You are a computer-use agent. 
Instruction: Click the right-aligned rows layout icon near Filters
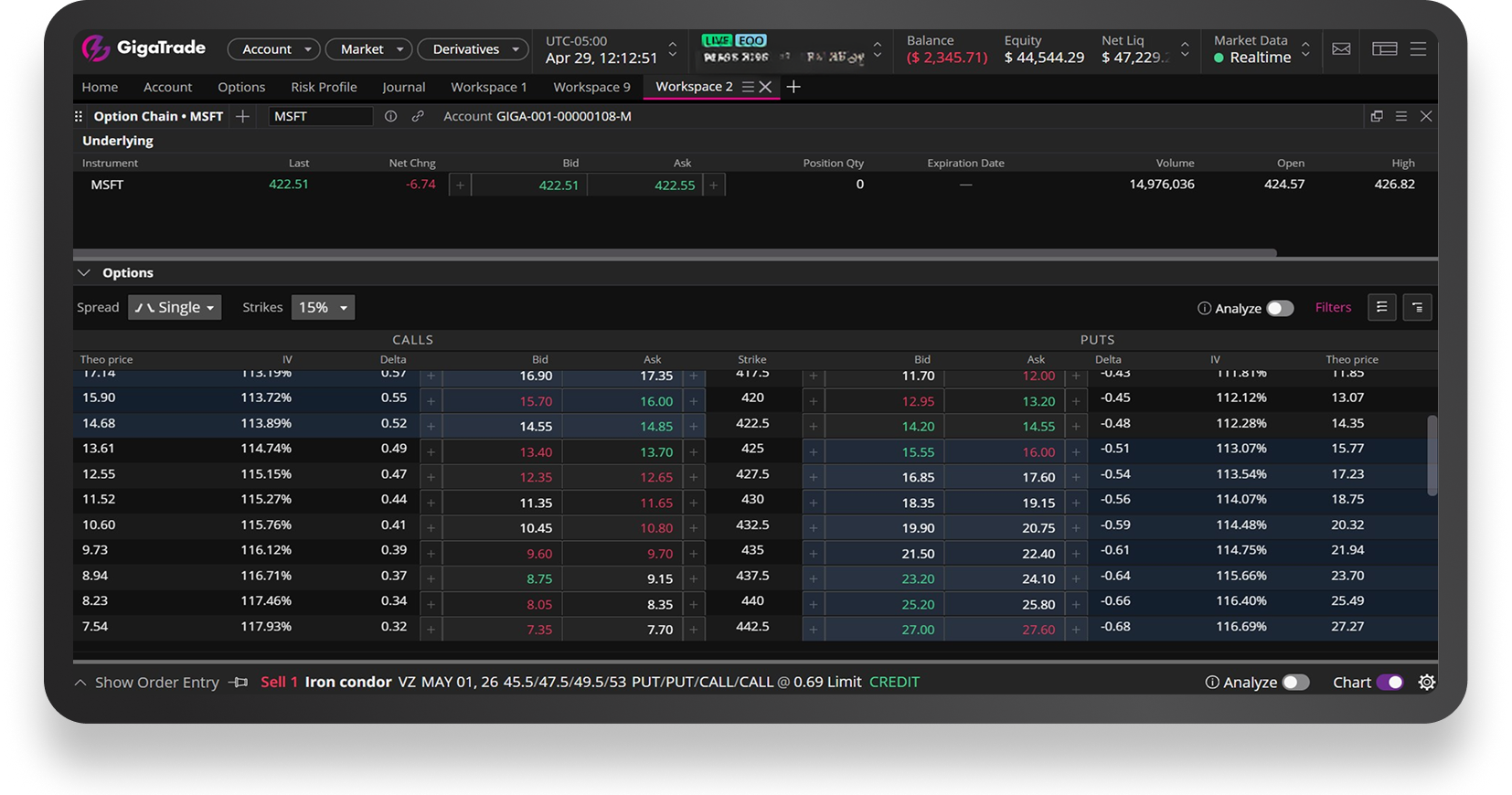[x=1418, y=308]
